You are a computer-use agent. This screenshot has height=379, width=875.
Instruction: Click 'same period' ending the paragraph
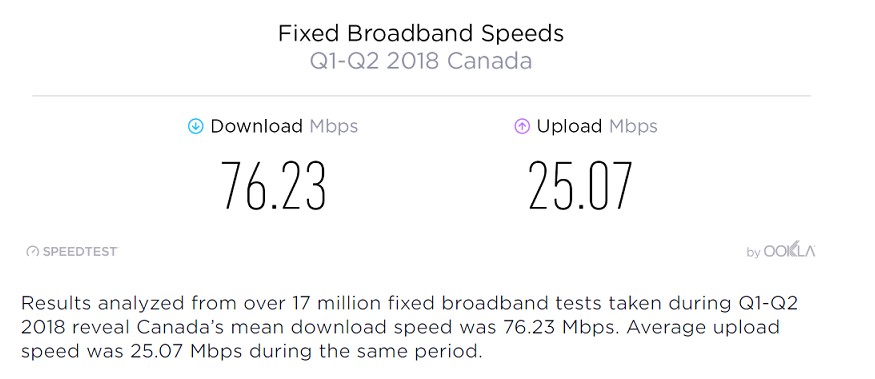coord(423,352)
